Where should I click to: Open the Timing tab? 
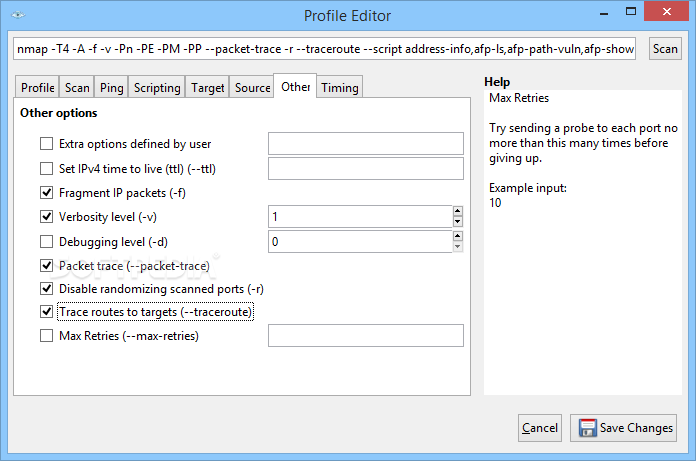340,87
